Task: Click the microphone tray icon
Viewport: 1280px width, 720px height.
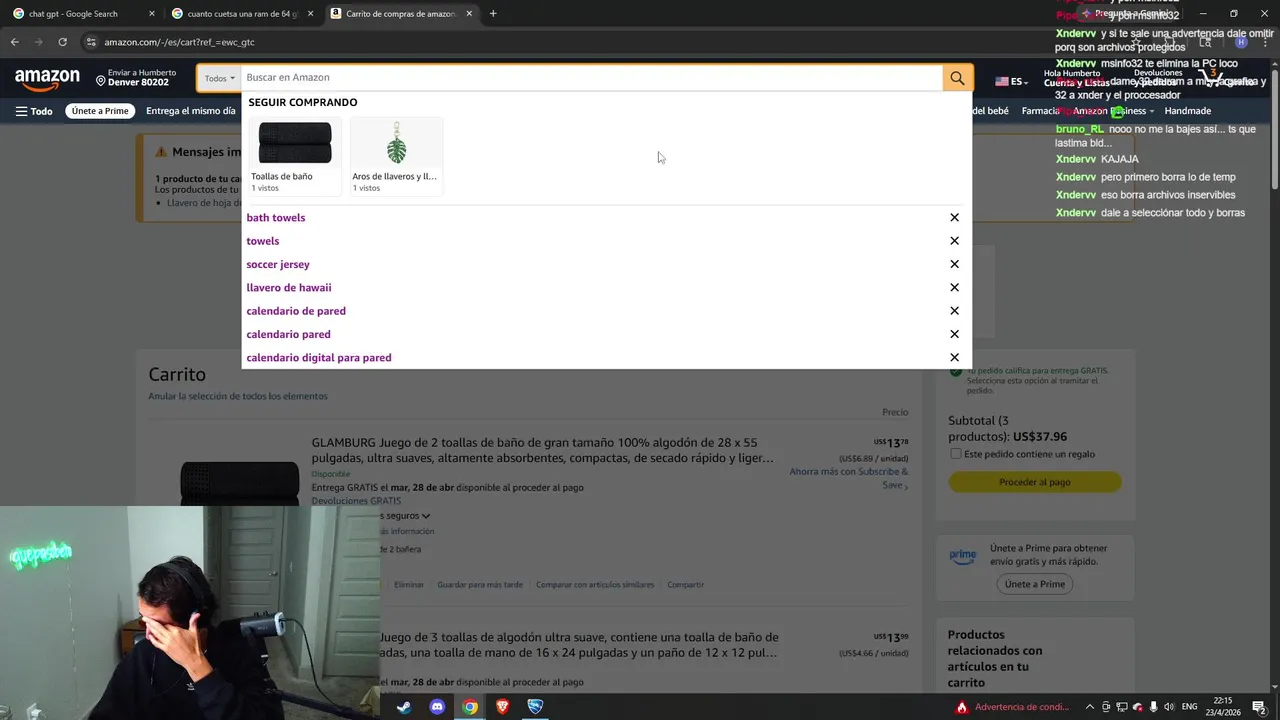Action: click(1154, 707)
